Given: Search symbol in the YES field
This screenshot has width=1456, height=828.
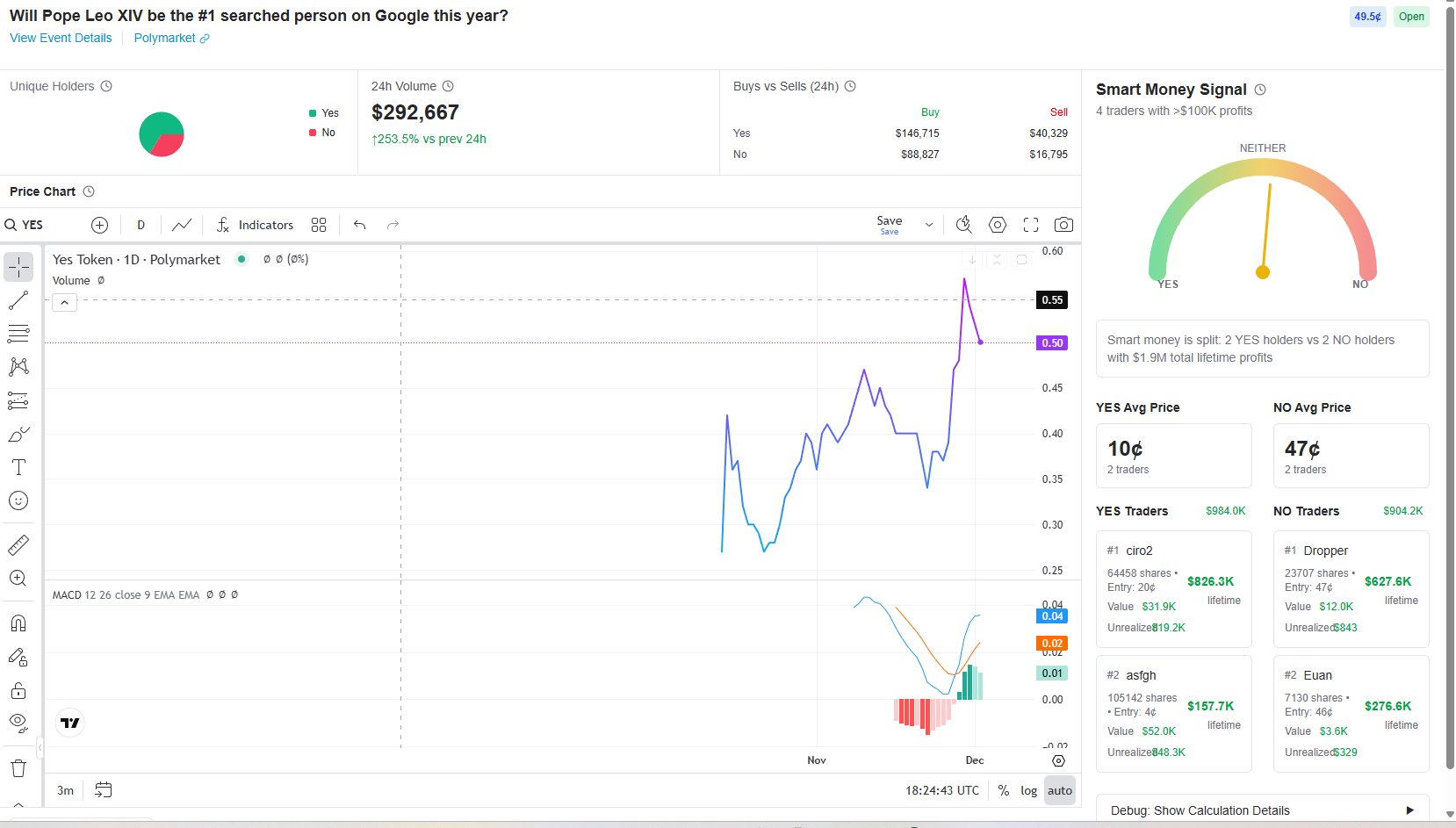Looking at the screenshot, I should 25,225.
